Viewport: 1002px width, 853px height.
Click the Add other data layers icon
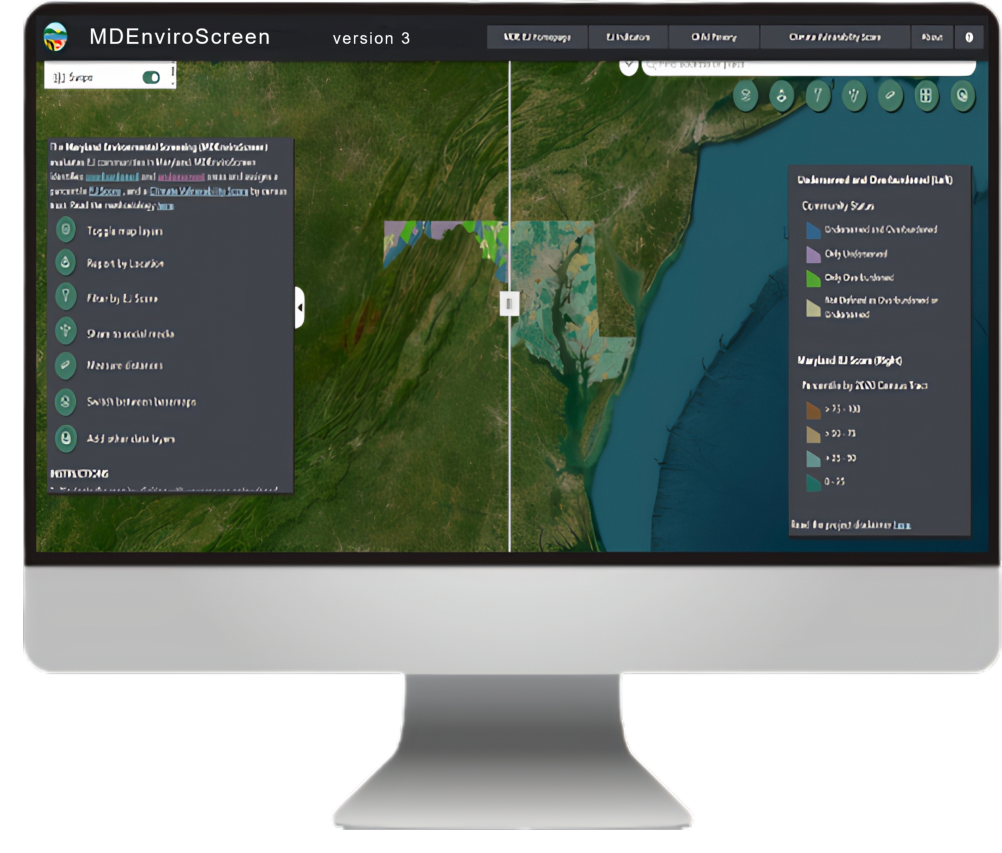tap(66, 438)
